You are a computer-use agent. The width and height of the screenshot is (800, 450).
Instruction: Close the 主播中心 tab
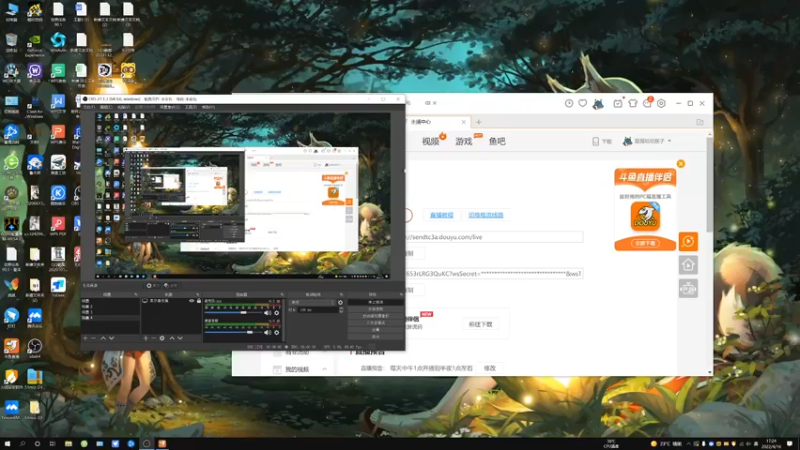(463, 122)
